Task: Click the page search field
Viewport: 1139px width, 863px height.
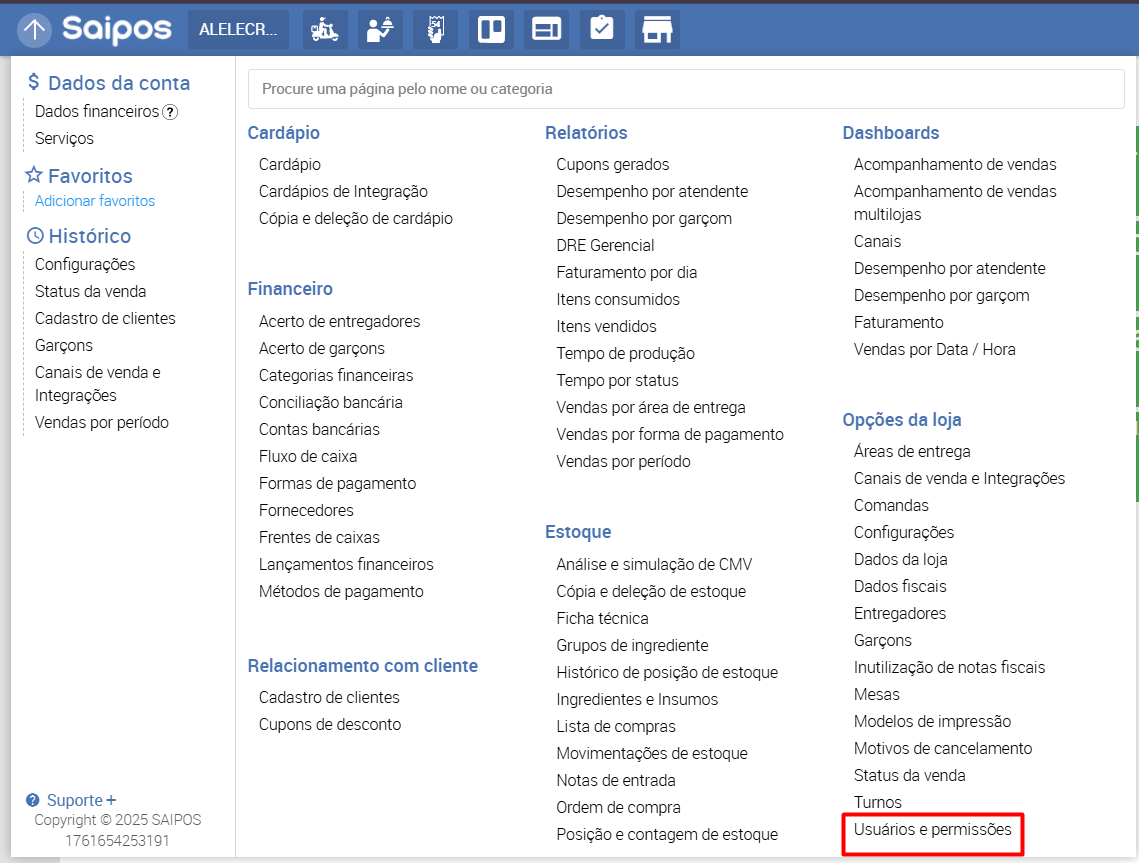Action: coord(686,89)
